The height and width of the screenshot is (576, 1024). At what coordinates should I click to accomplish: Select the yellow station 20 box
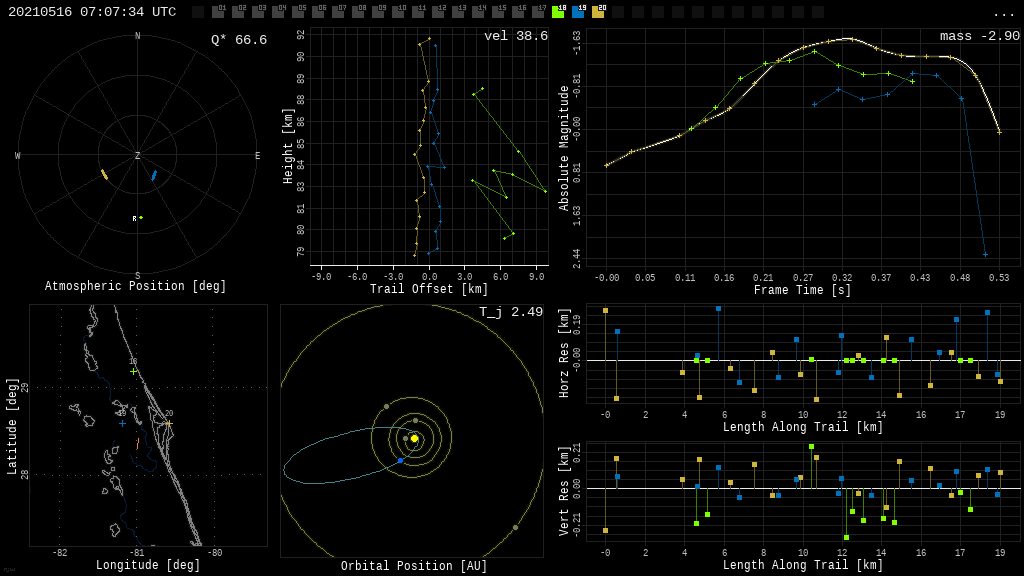click(598, 12)
